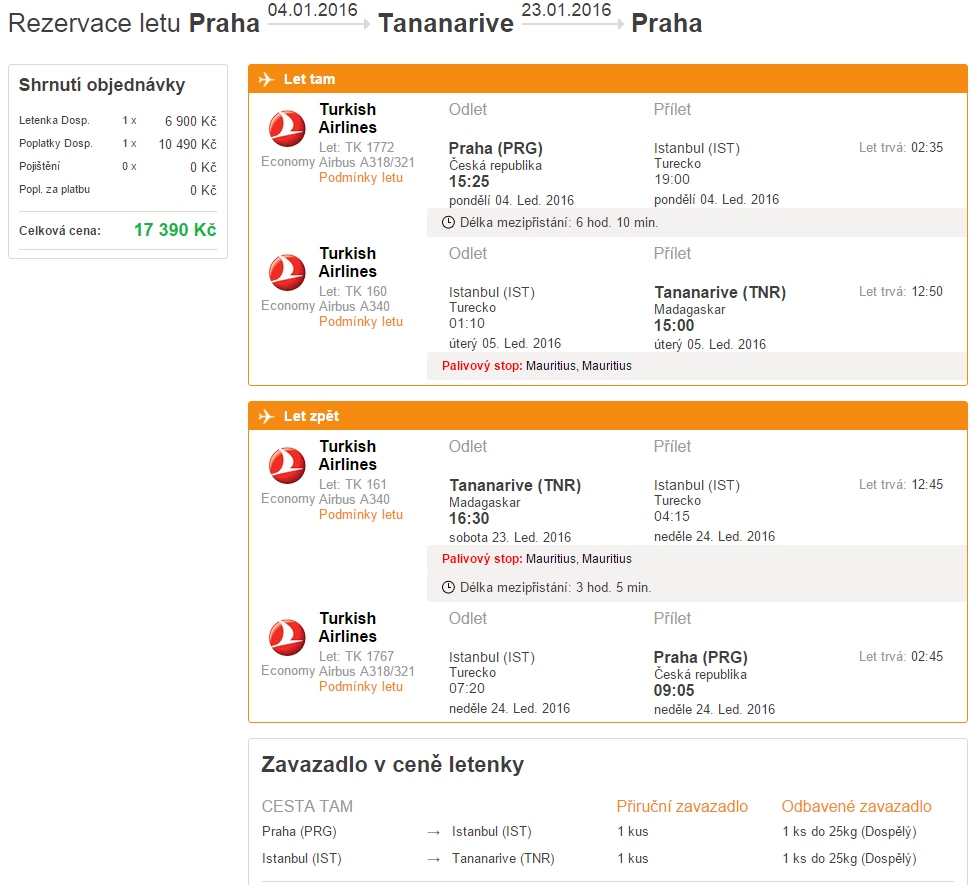Click arrival time 04:15 in Istanbul
Image resolution: width=969 pixels, height=885 pixels.
672,516
